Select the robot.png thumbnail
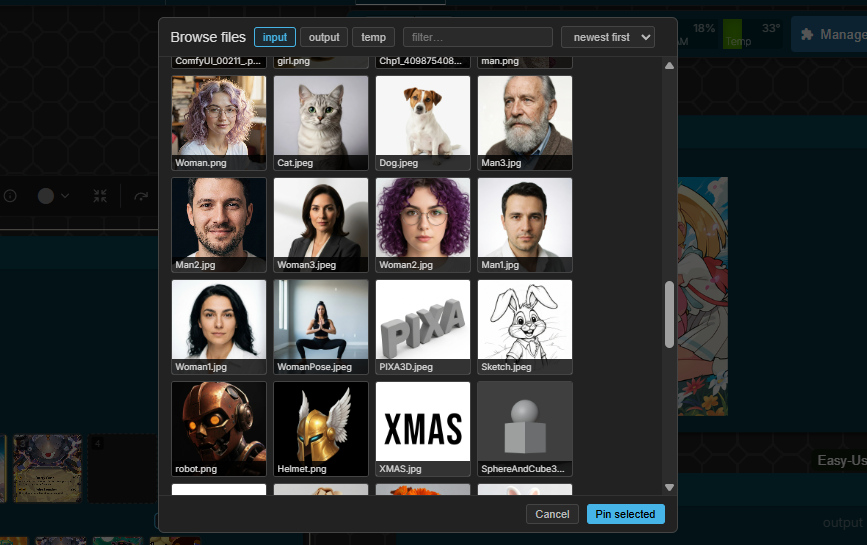Viewport: 867px width, 545px height. (219, 429)
